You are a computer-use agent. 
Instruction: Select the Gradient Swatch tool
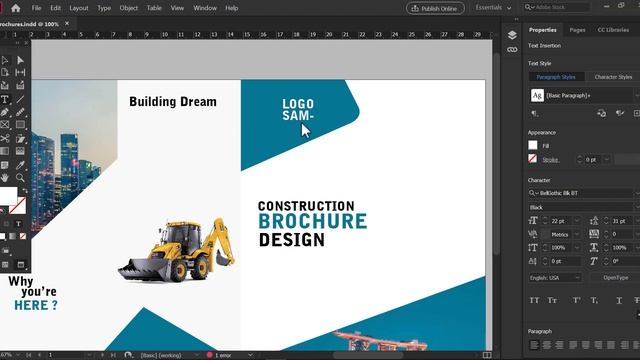point(5,151)
